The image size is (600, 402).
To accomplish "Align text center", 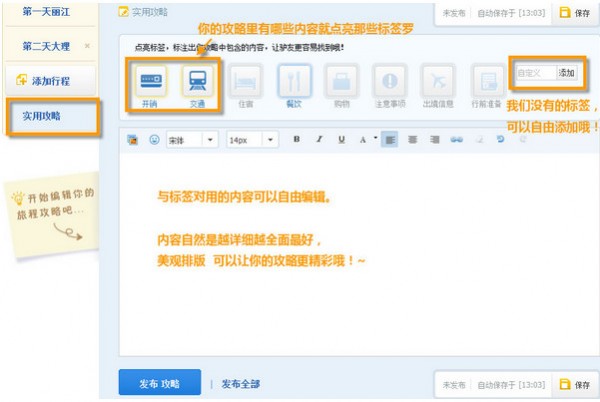I will tap(412, 140).
